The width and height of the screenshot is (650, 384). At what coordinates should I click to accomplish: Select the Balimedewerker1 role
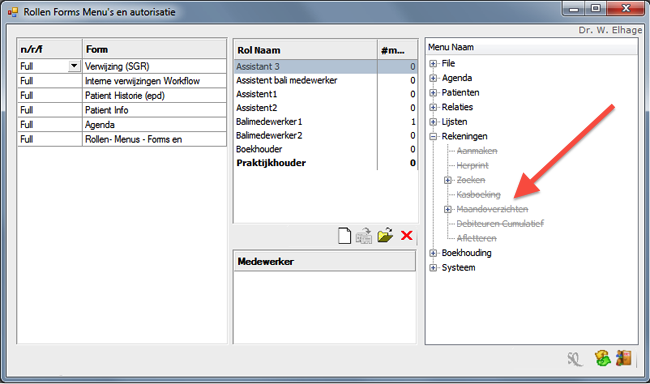pyautogui.click(x=325, y=122)
